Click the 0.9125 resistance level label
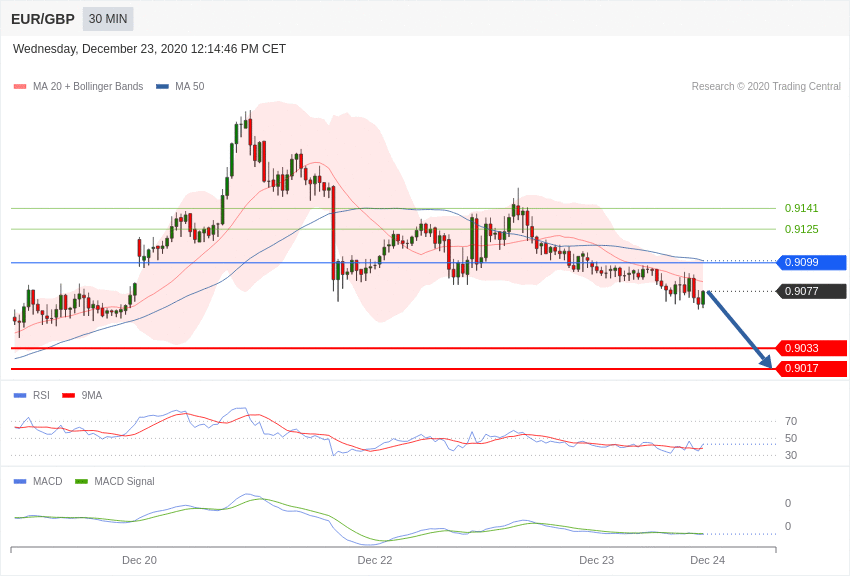850x576 pixels. point(802,229)
